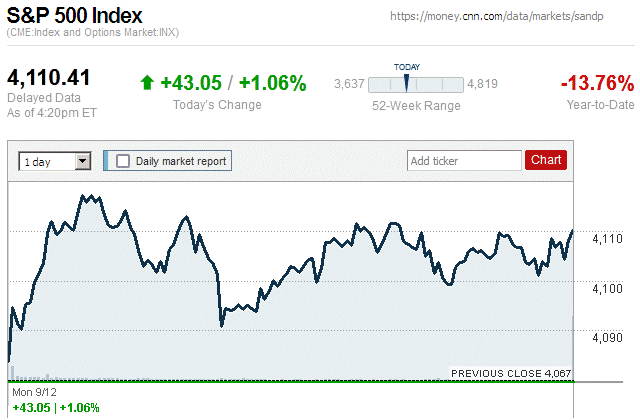
Task: Click the green up arrow icon
Action: point(148,83)
